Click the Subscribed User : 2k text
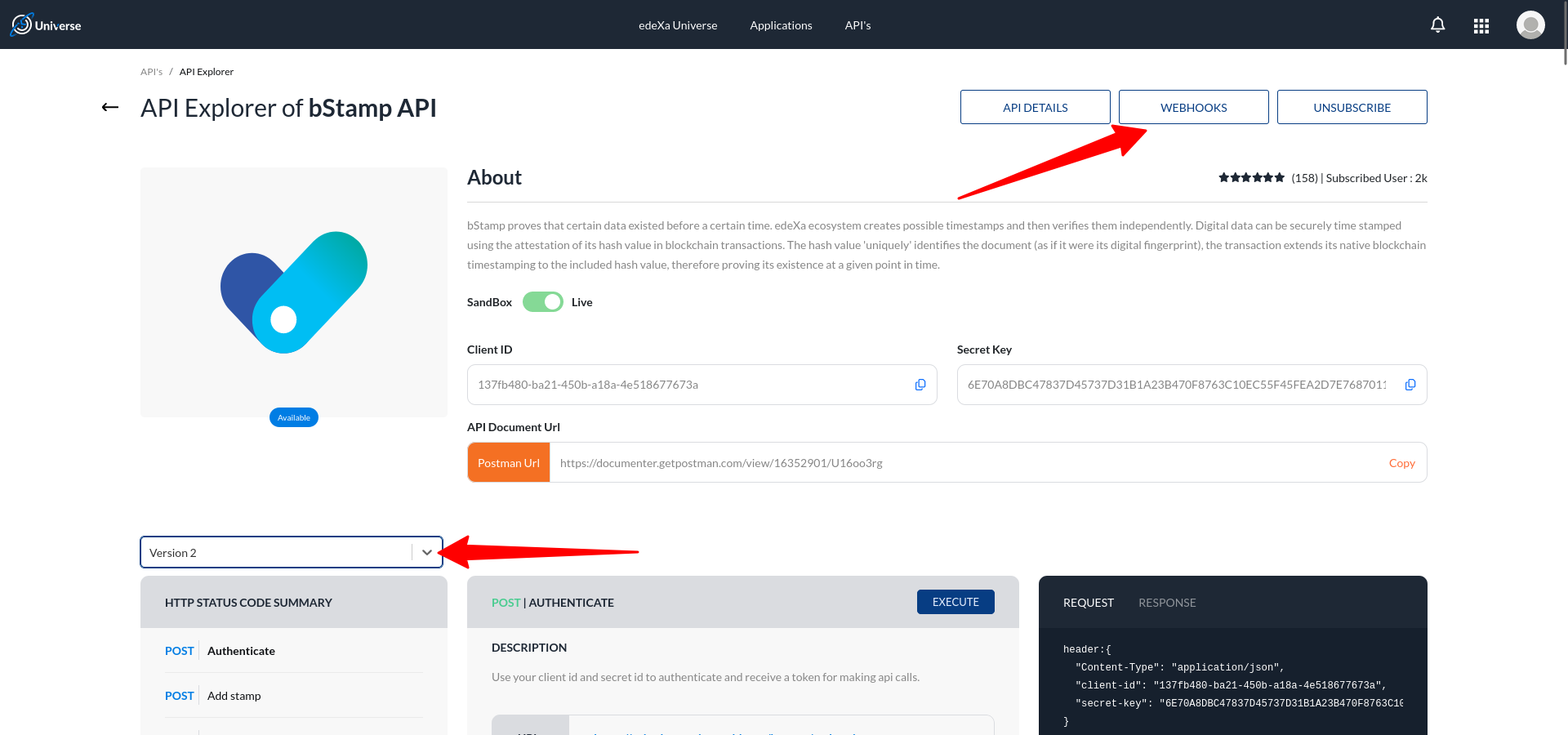1568x735 pixels. click(1376, 178)
